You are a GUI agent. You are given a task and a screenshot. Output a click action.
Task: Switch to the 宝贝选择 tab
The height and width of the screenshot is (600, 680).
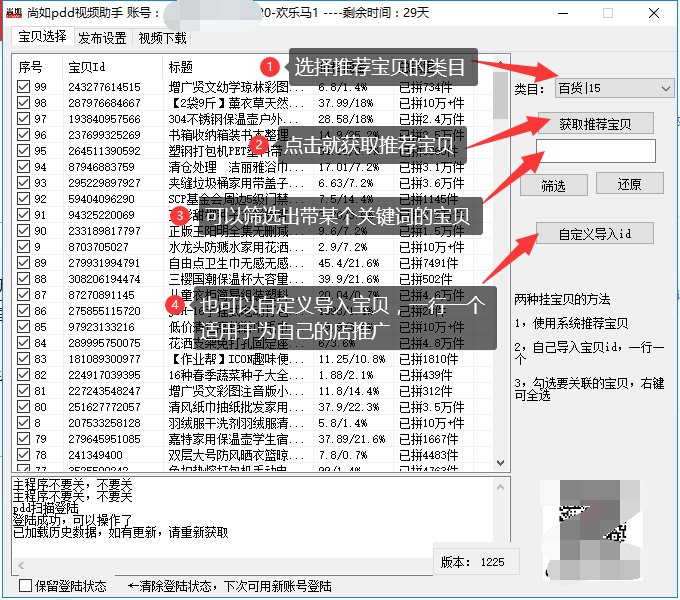[42, 36]
